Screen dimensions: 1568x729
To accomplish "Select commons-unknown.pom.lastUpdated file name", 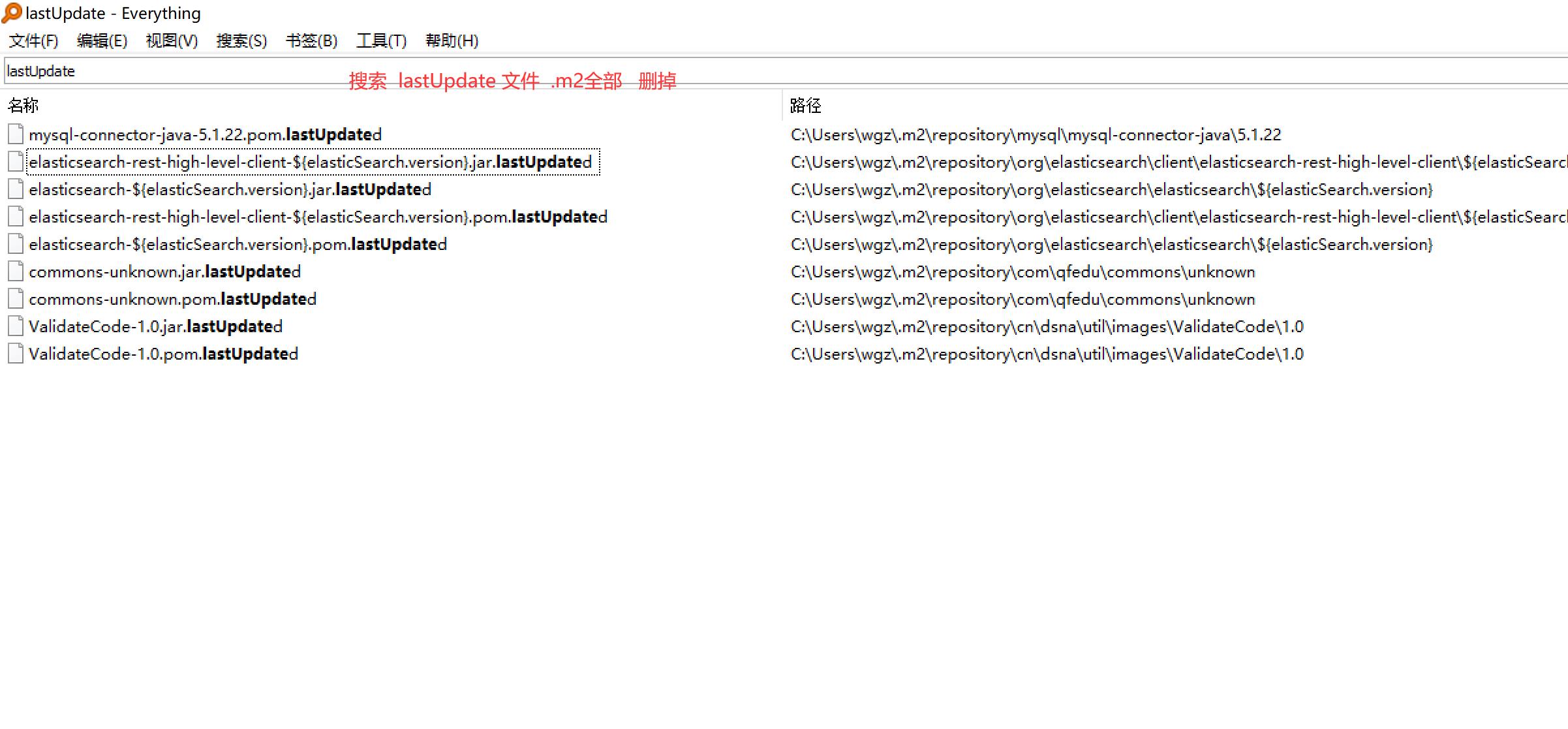I will 172,299.
